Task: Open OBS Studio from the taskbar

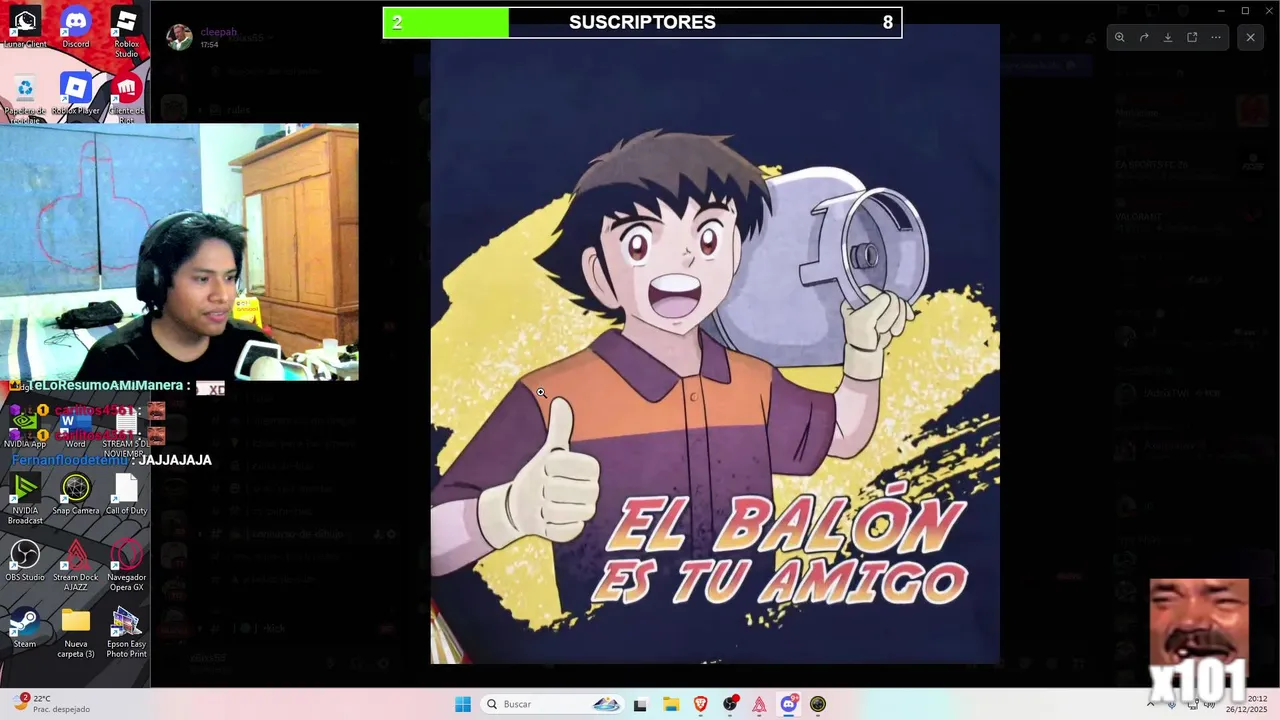Action: coord(731,704)
